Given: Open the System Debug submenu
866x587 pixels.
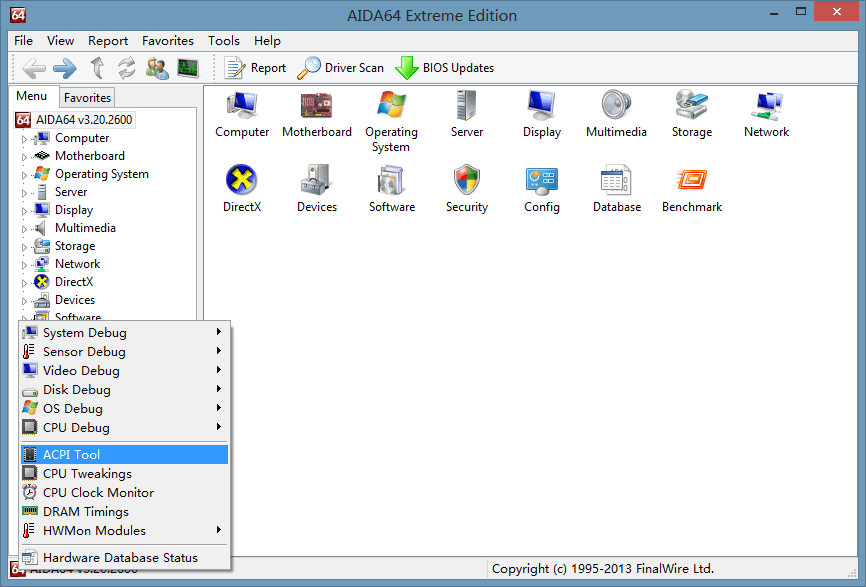Looking at the screenshot, I should [x=124, y=332].
